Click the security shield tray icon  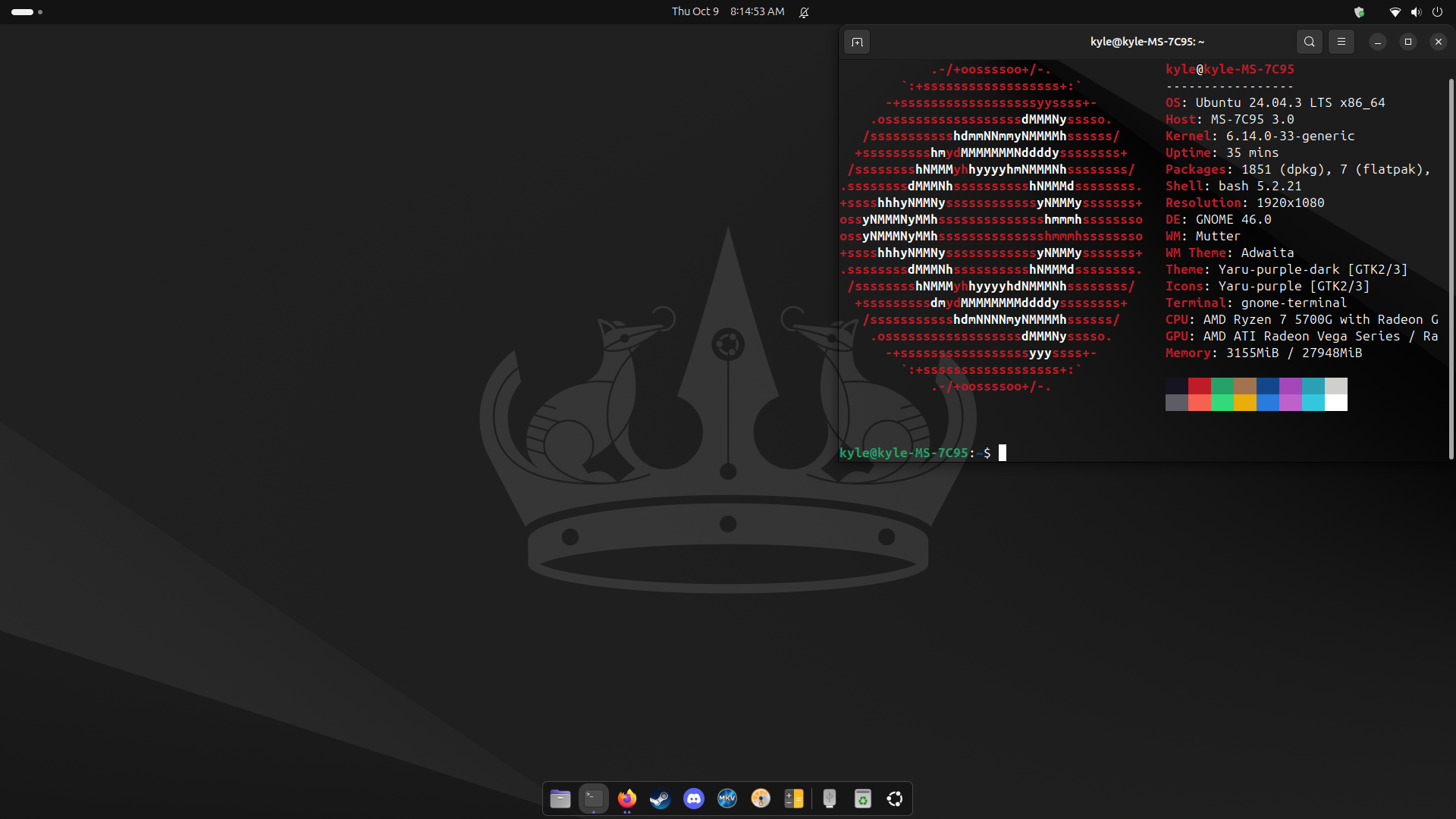click(1359, 11)
